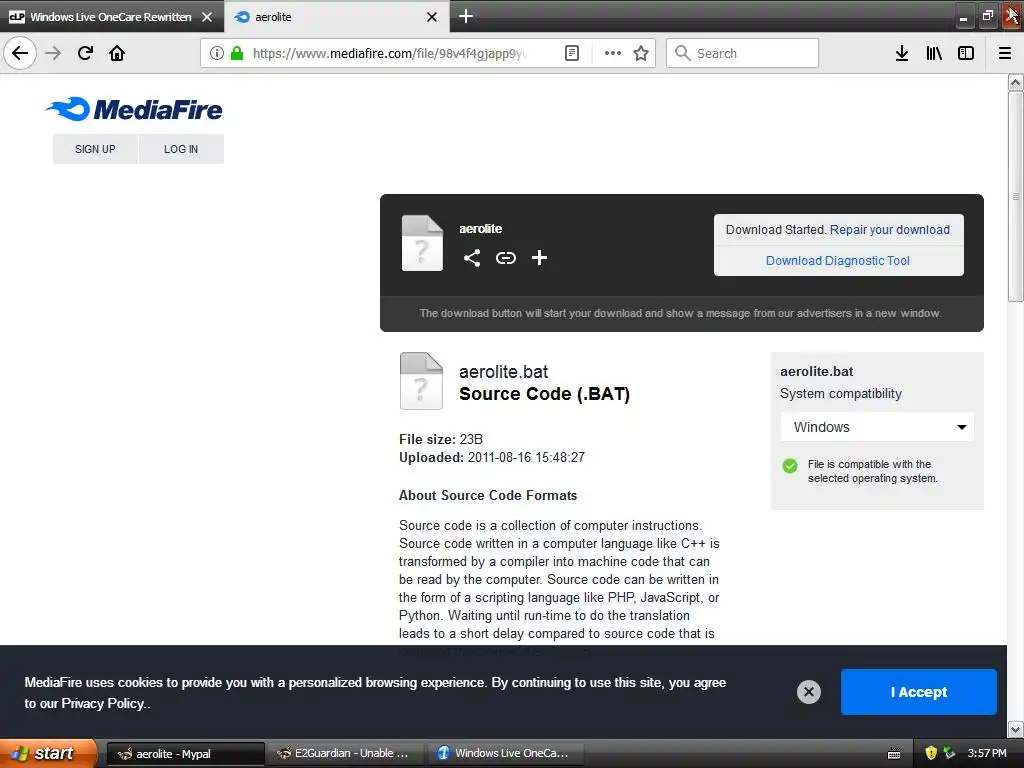This screenshot has width=1024, height=768.
Task: Click the network tray icon
Action: [949, 753]
